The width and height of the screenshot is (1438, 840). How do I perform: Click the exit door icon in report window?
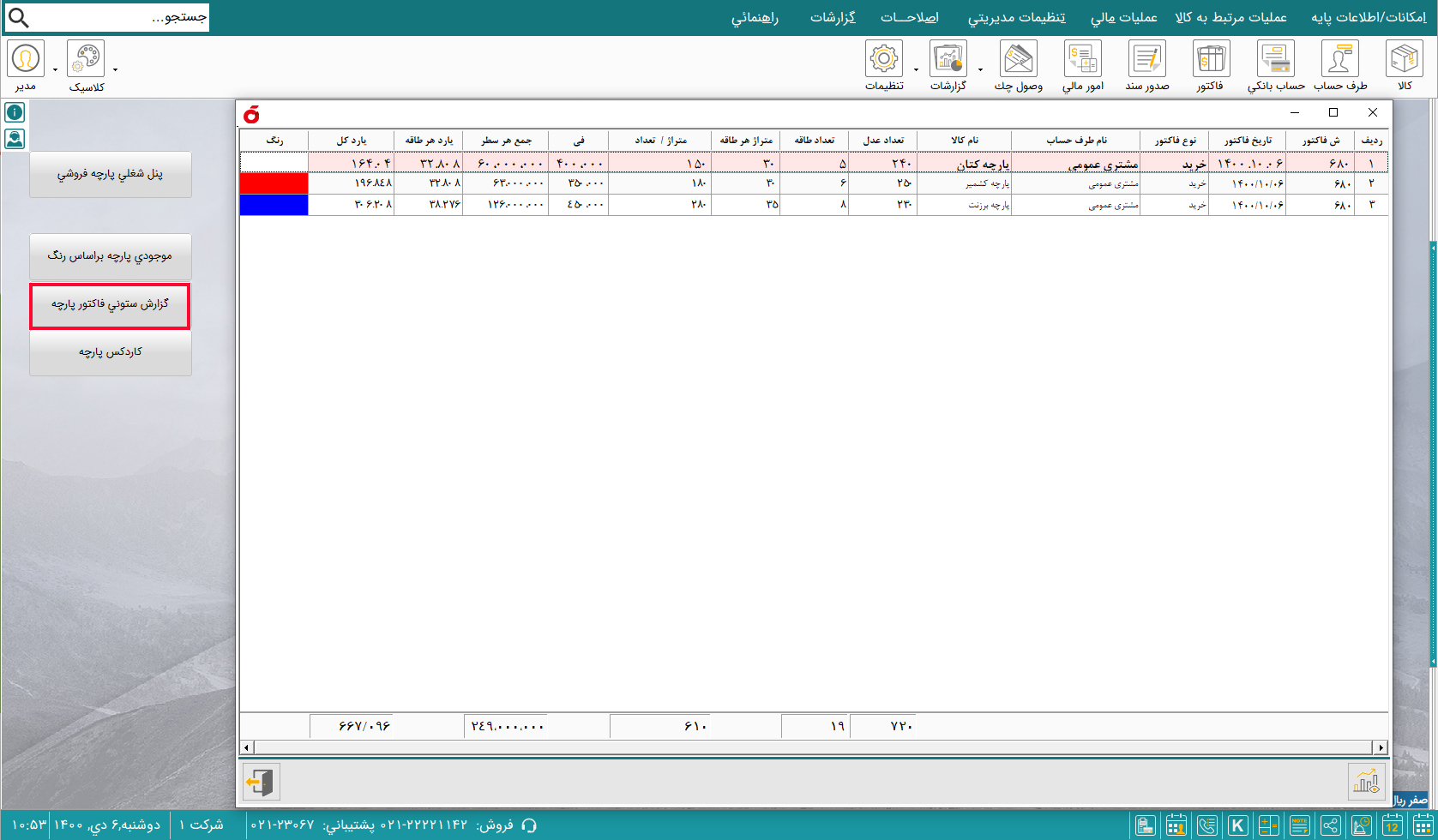click(x=261, y=782)
